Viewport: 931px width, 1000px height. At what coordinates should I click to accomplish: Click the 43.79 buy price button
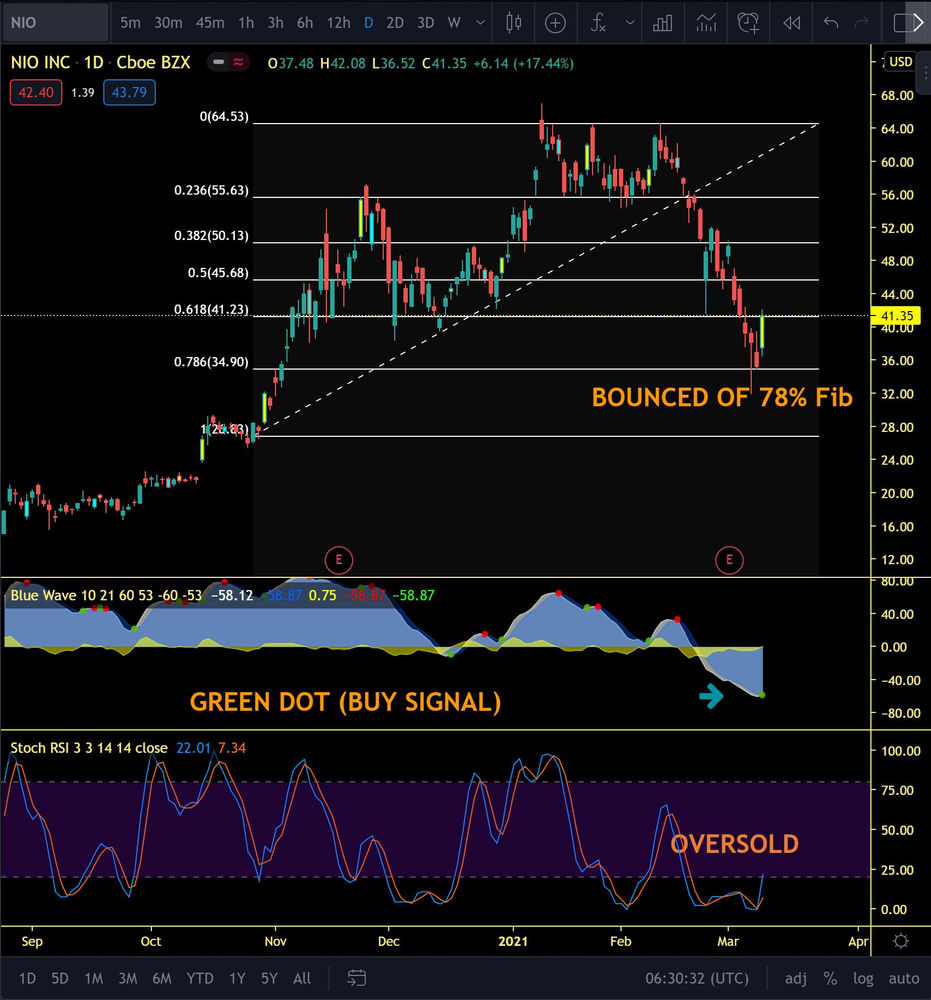[129, 92]
